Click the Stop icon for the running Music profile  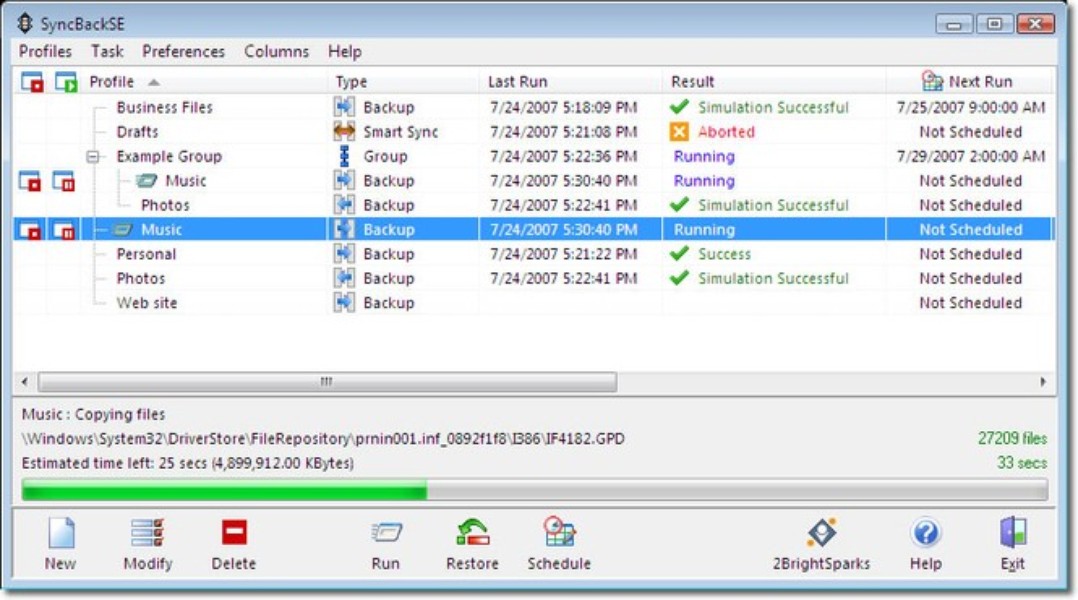pos(32,229)
